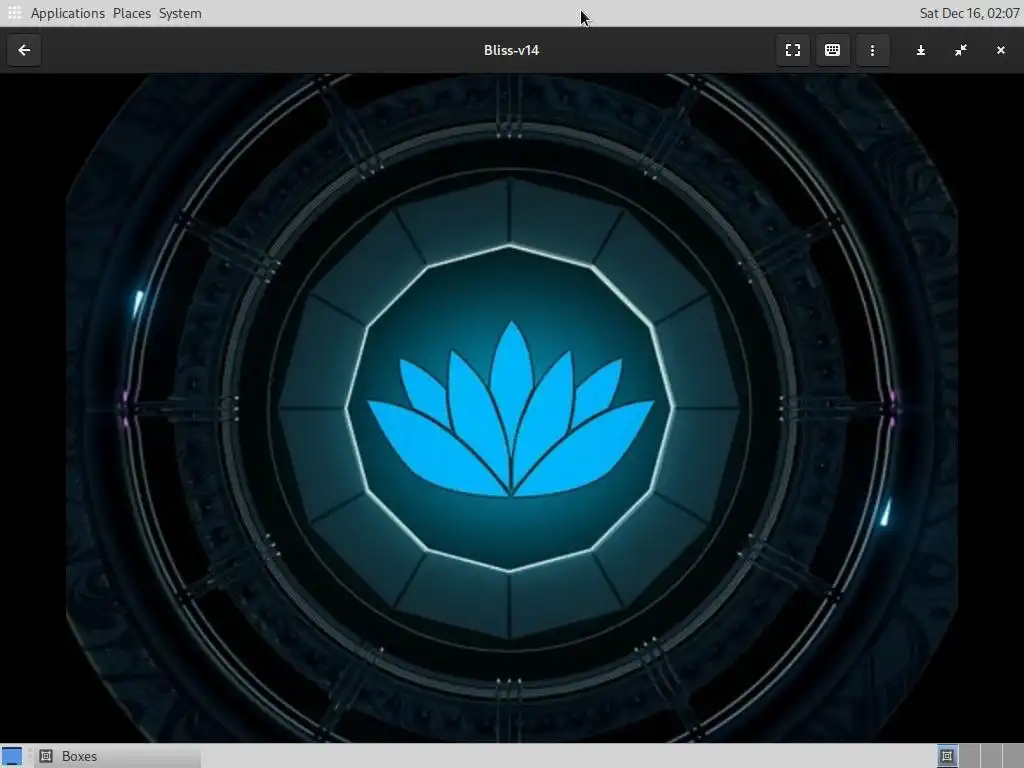1024x768 pixels.
Task: Click the Bliss lotus logo in VM display
Action: [511, 409]
